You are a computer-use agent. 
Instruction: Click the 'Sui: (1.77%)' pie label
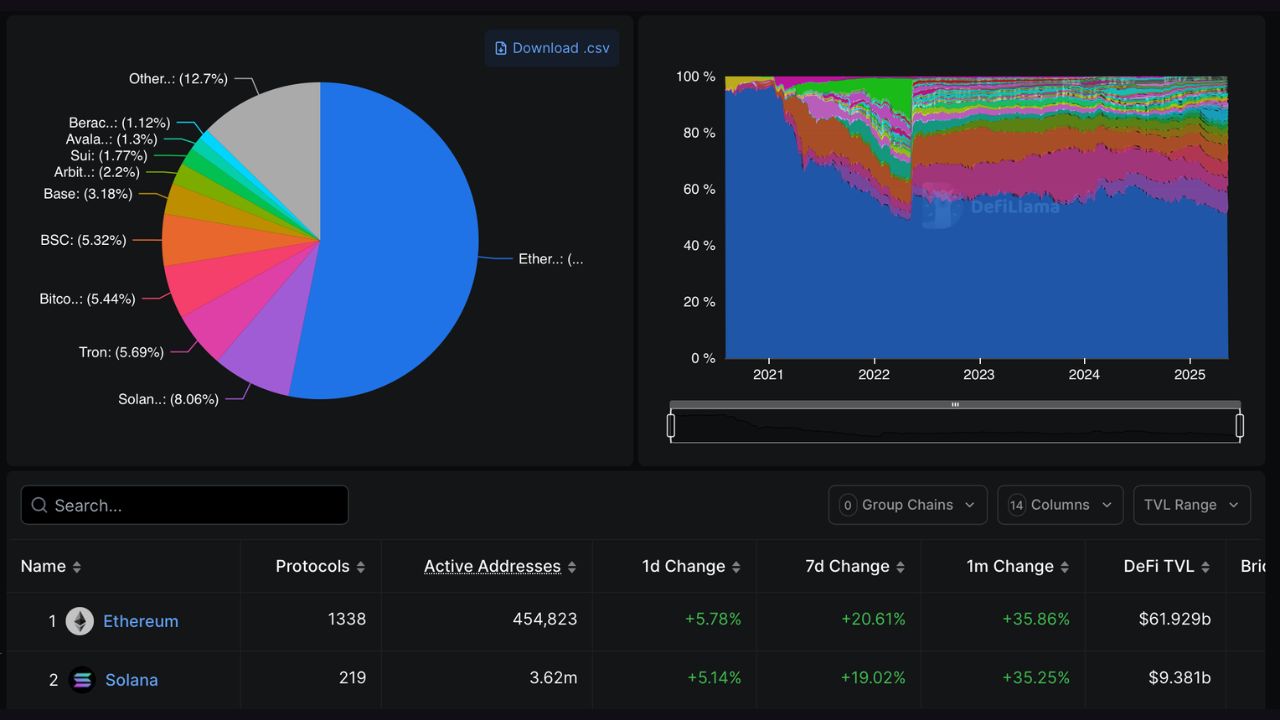pyautogui.click(x=109, y=156)
